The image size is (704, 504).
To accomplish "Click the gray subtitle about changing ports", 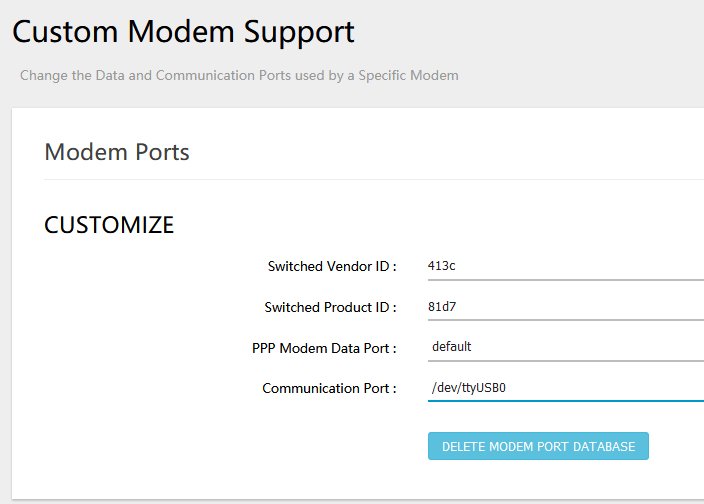I will pos(239,75).
